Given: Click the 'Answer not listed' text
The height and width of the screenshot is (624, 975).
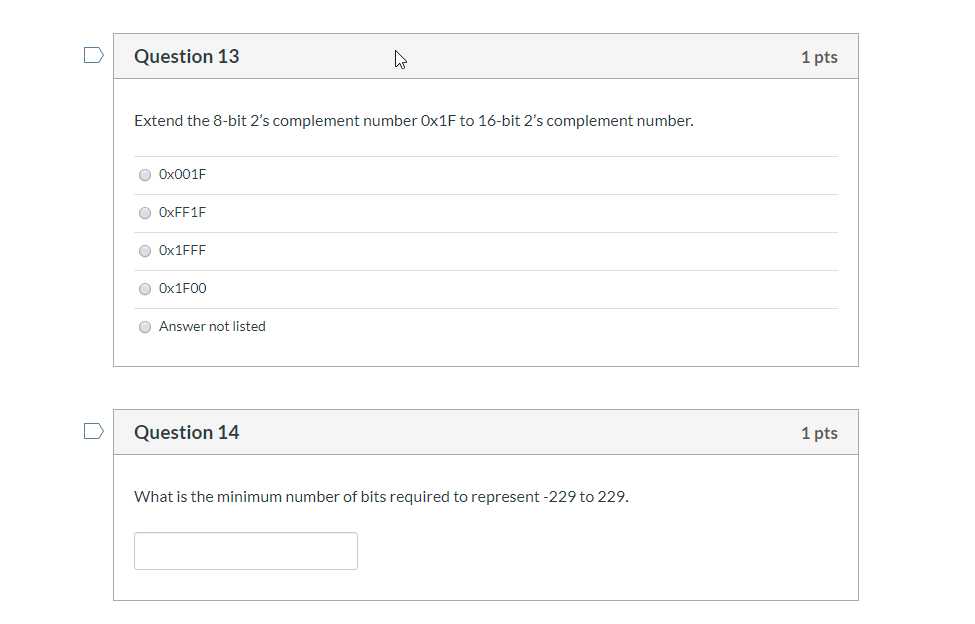Looking at the screenshot, I should (x=211, y=326).
